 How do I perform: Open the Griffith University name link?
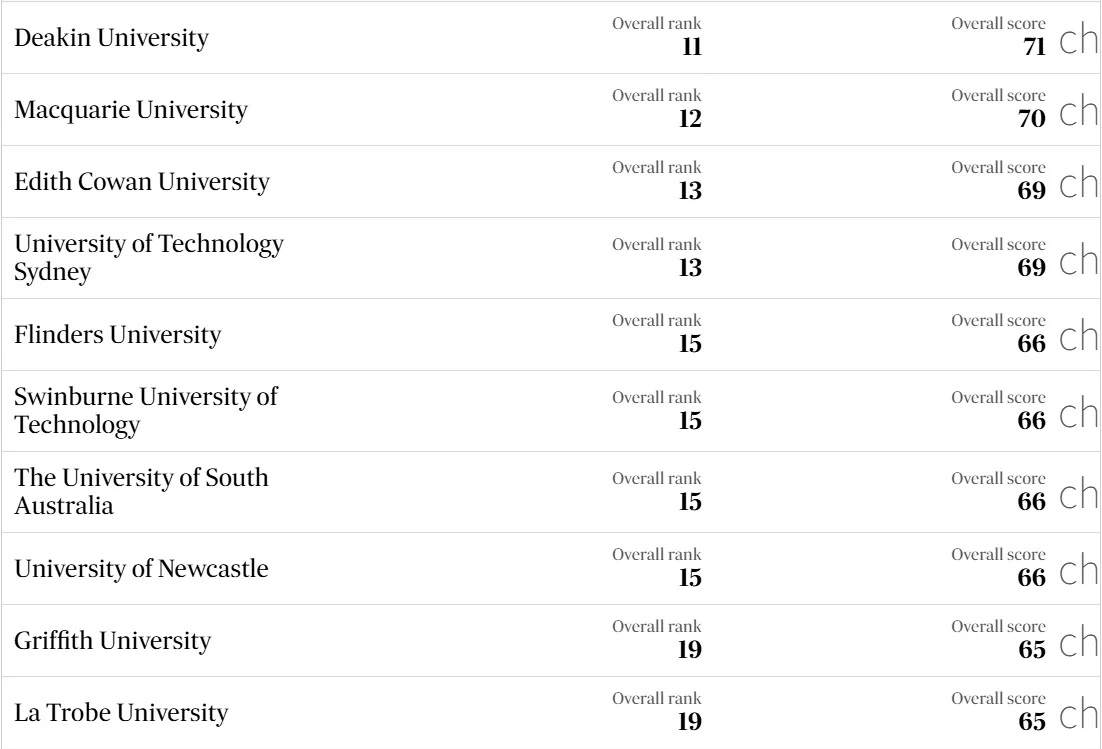pyautogui.click(x=112, y=640)
